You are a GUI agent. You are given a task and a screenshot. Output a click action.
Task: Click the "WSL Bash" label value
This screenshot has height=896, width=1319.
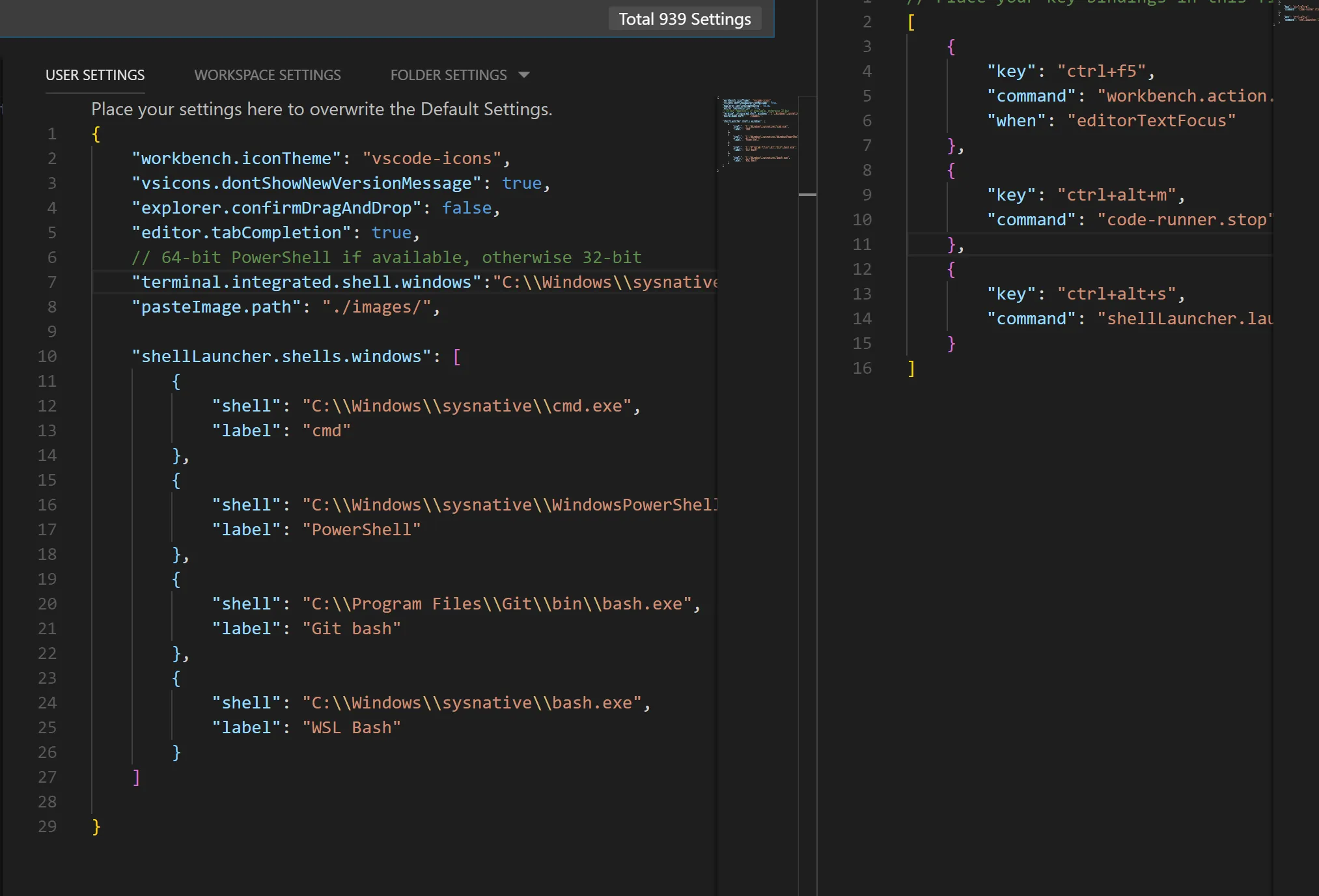352,727
